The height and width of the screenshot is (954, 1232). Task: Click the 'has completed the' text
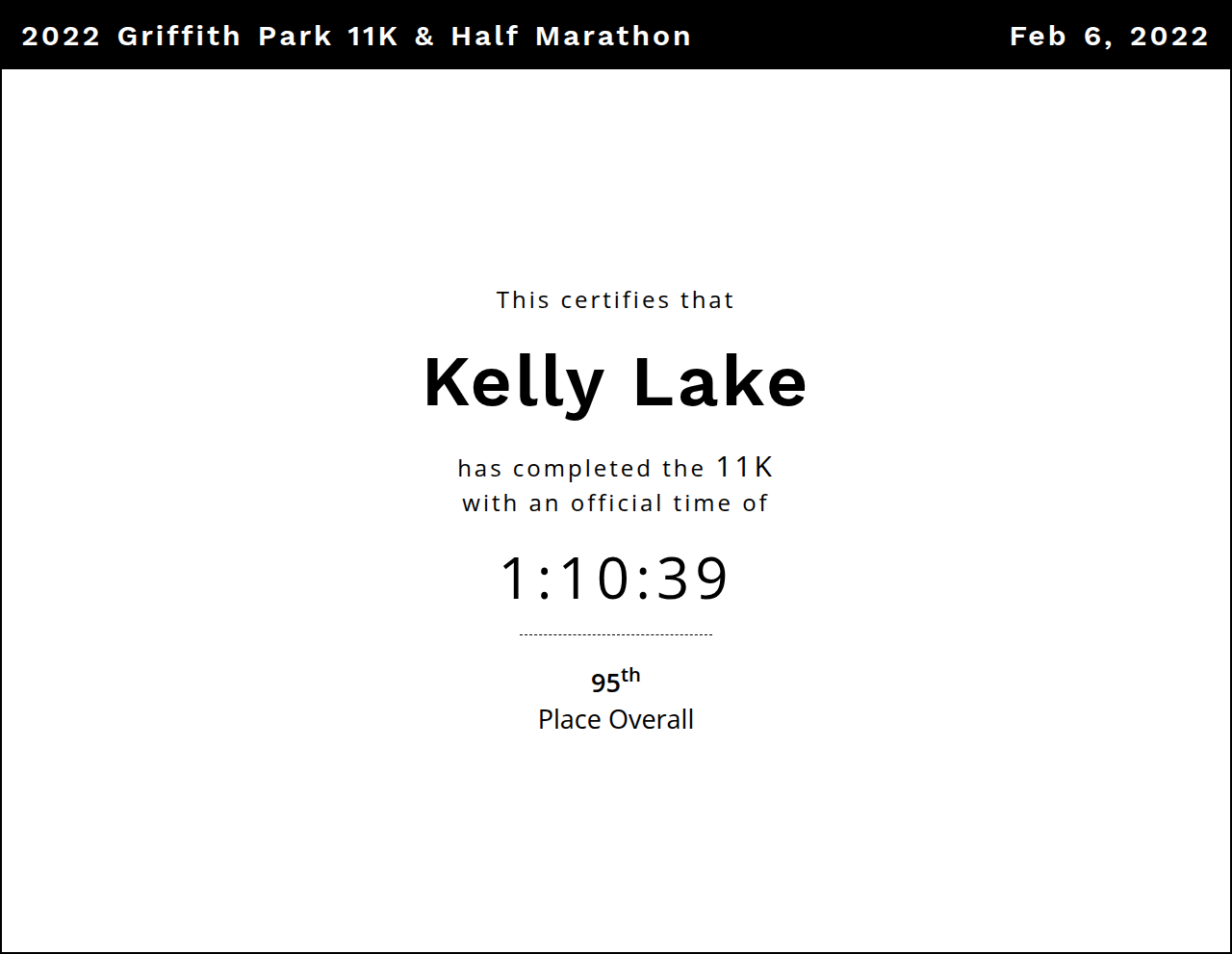point(581,469)
